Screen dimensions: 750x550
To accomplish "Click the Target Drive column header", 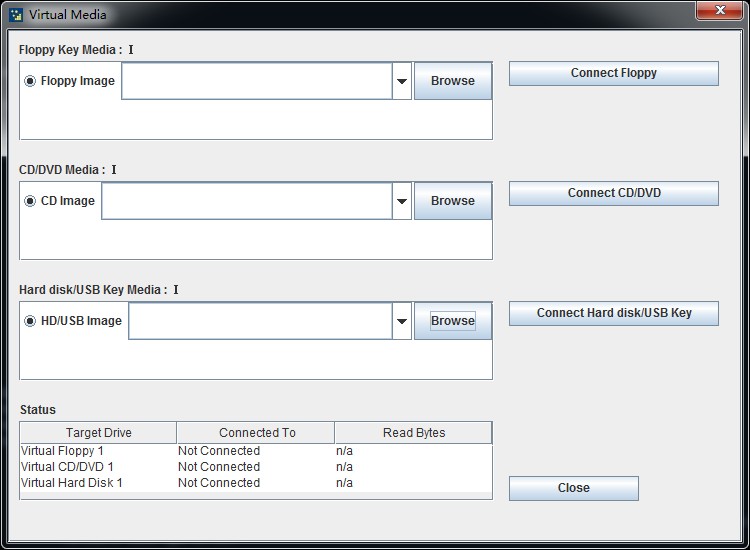I will point(98,433).
